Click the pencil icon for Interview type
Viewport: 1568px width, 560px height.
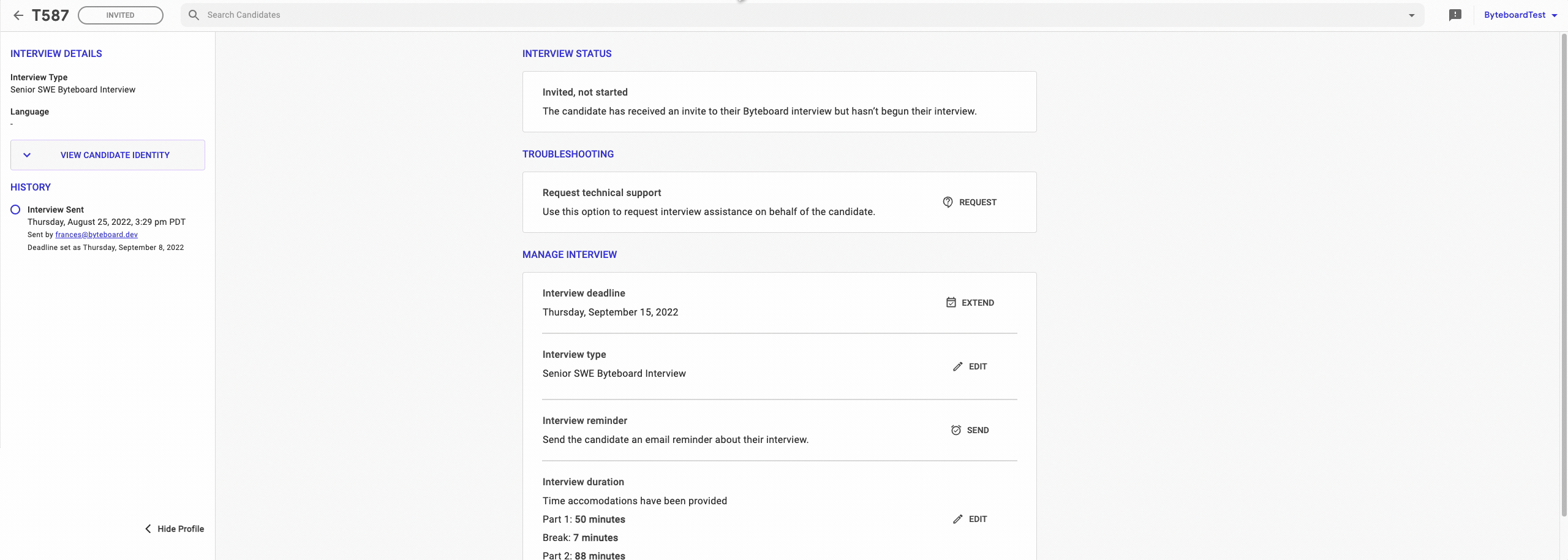click(x=957, y=366)
